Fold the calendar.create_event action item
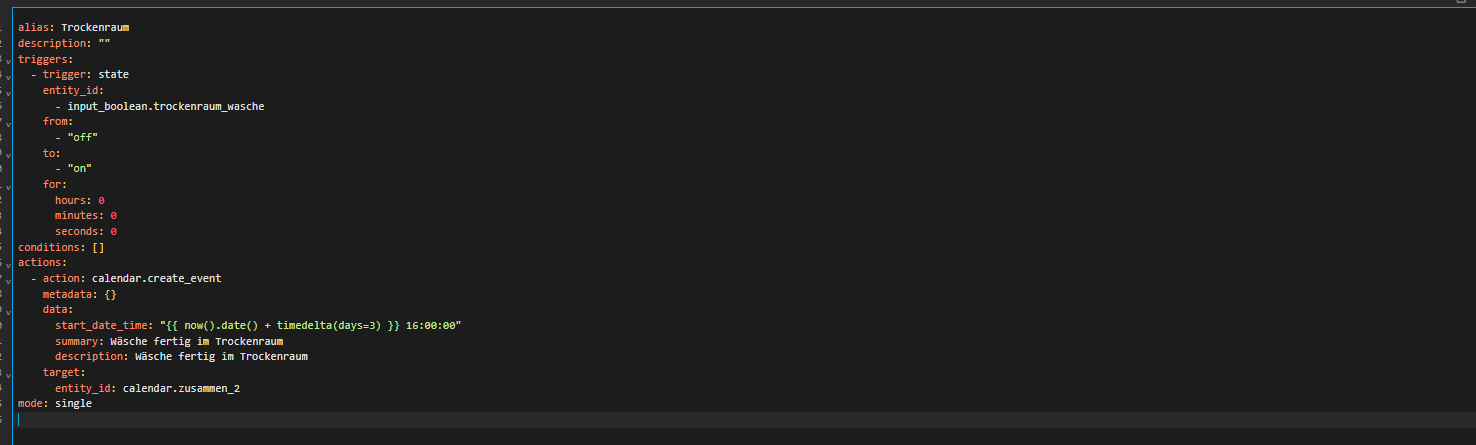1476x445 pixels. 8,278
